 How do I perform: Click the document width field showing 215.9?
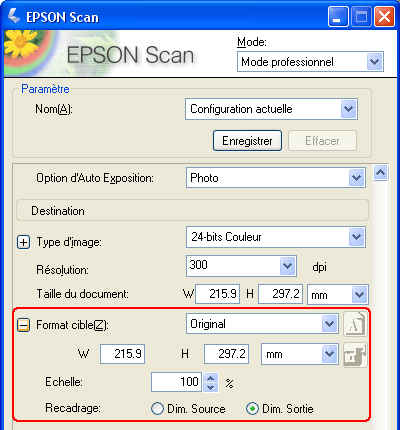point(217,294)
